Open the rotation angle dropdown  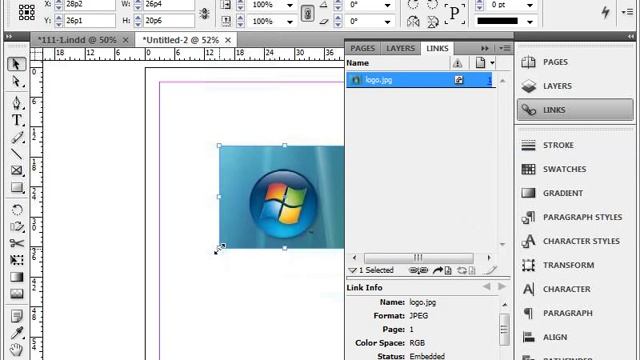(387, 5)
